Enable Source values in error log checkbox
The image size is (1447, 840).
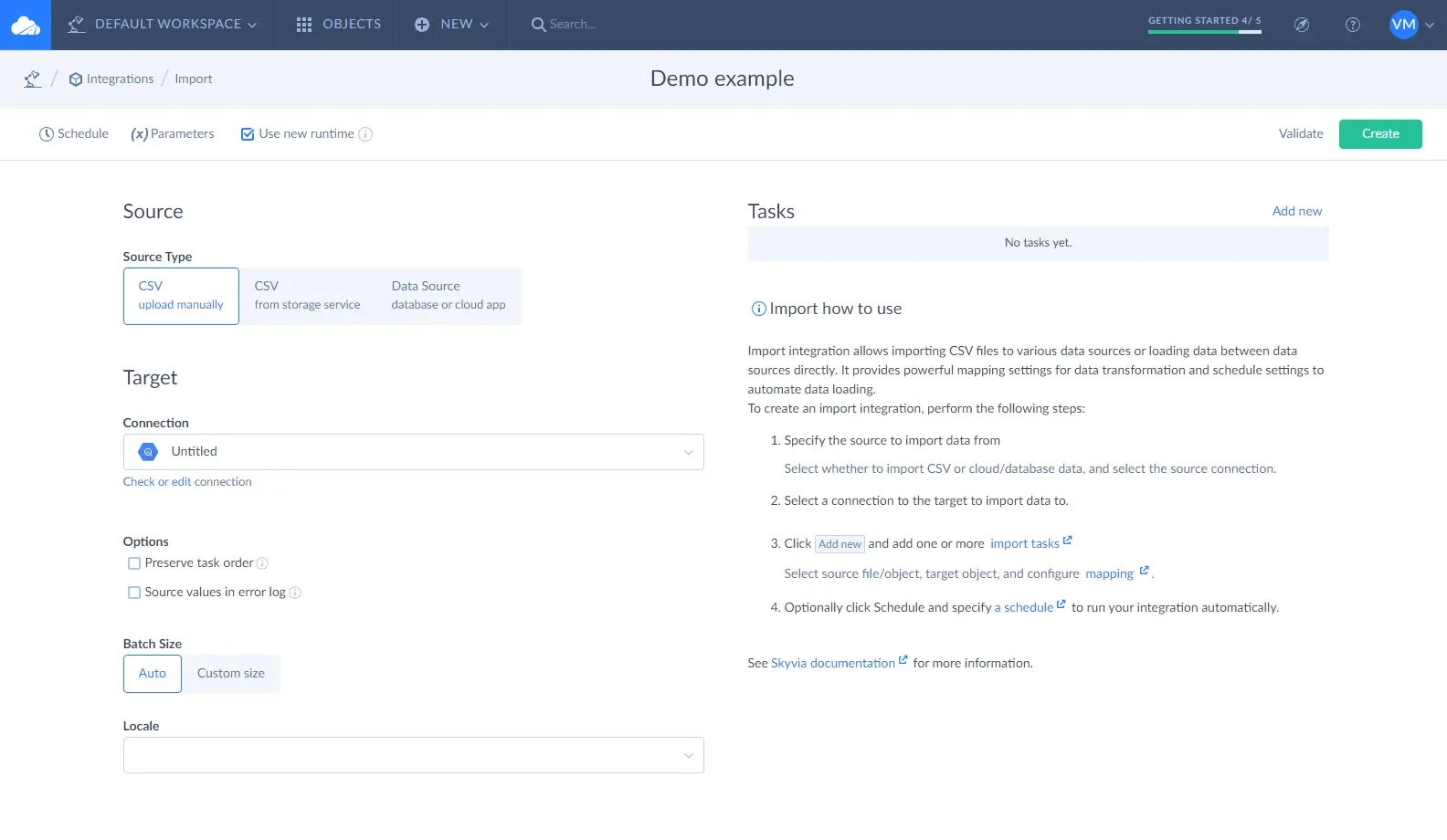134,593
